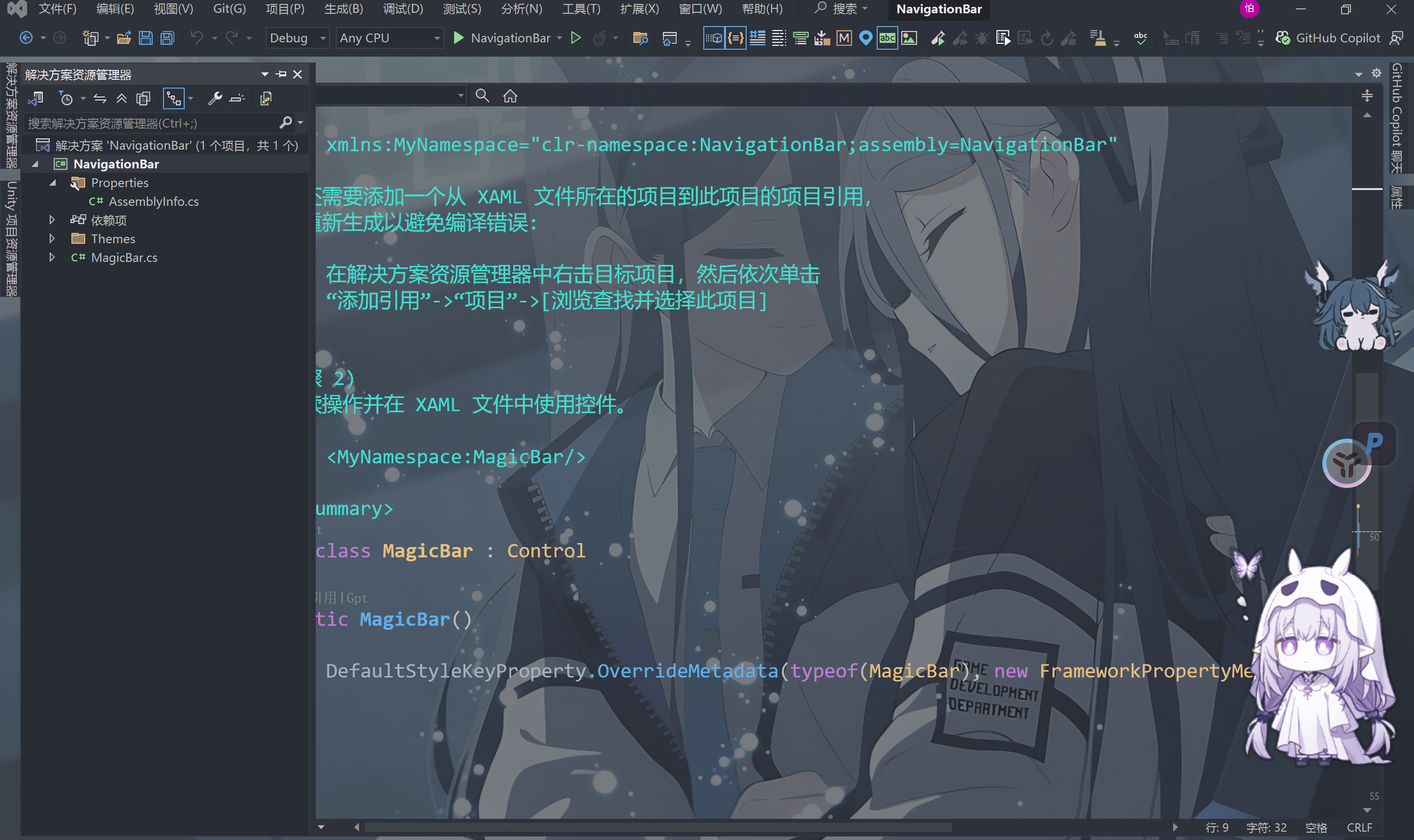Click the picture image toolbar icon
This screenshot has height=840, width=1414.
coord(909,38)
